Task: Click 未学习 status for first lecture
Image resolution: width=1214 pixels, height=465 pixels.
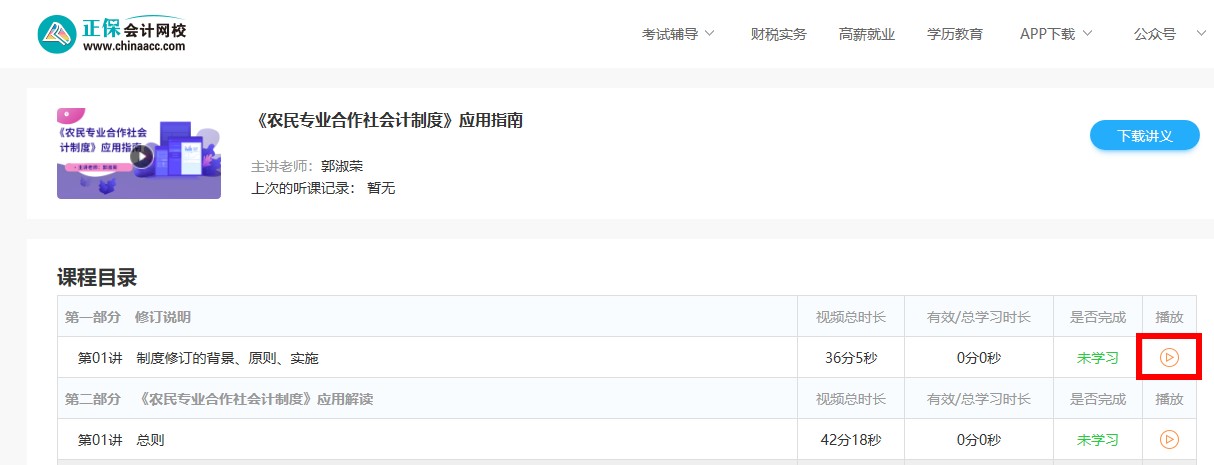Action: coord(1097,358)
